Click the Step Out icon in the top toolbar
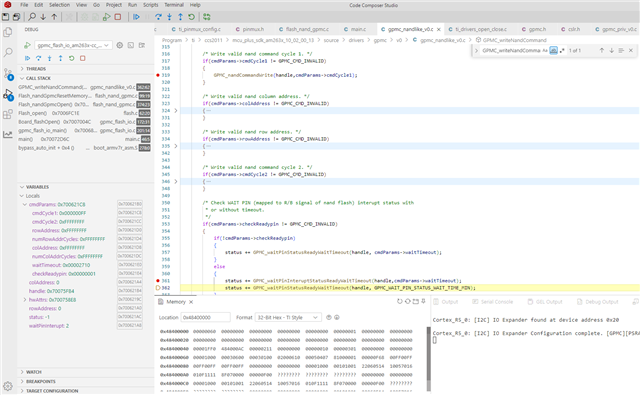The image size is (640, 395). coord(180,17)
